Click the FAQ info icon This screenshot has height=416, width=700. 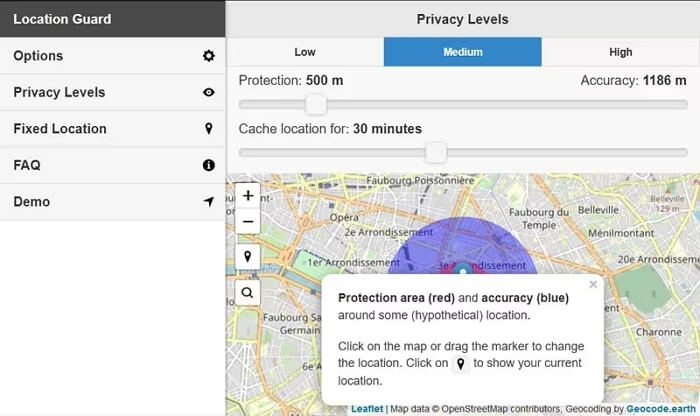[208, 165]
